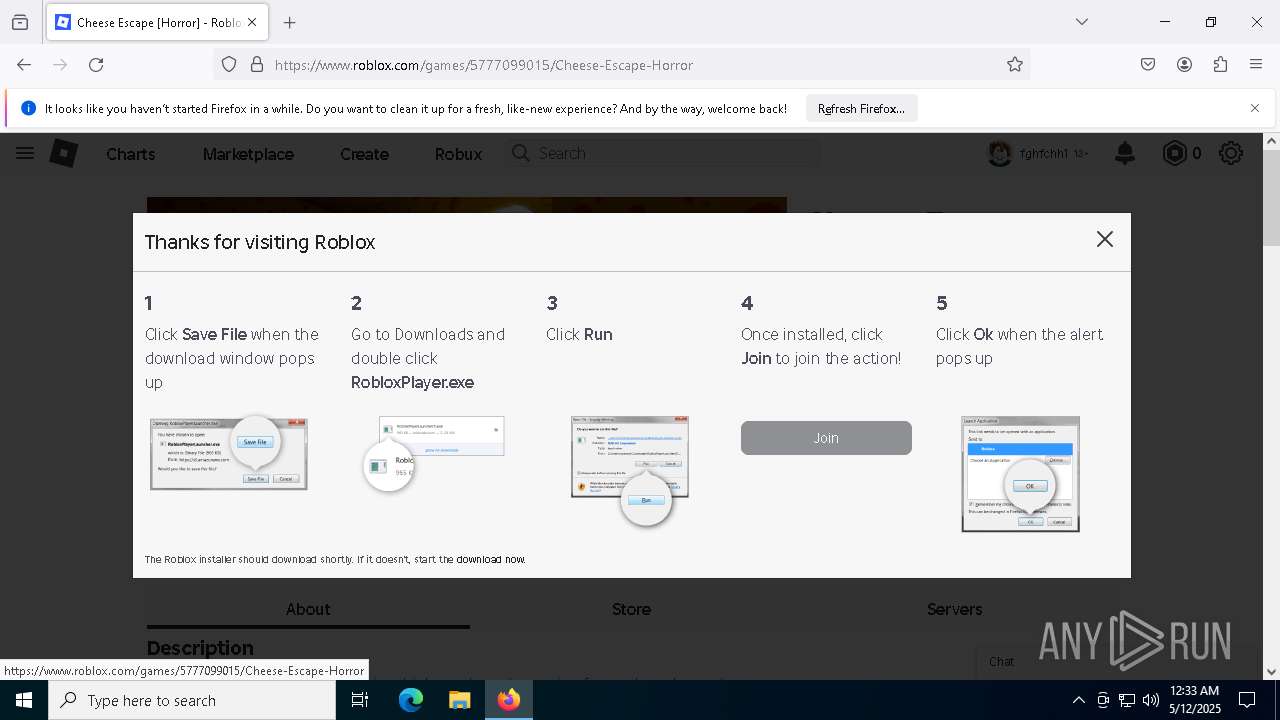Open the Pocket save icon

click(x=1148, y=64)
